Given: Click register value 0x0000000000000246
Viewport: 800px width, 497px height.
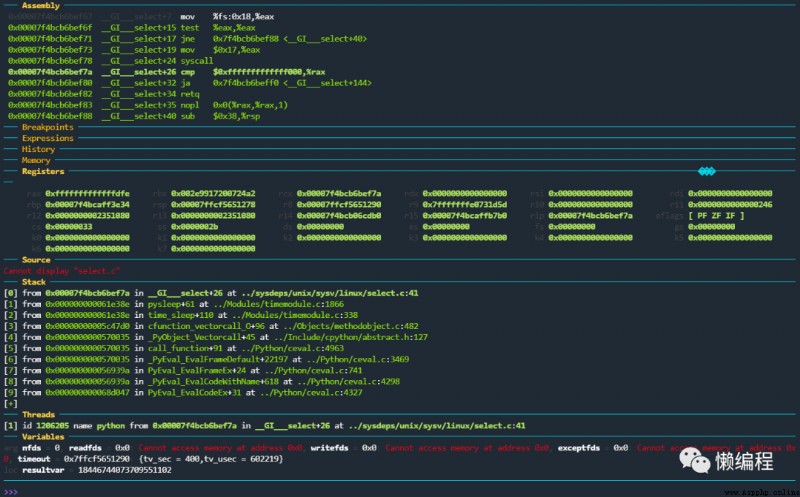Looking at the screenshot, I should 730,205.
